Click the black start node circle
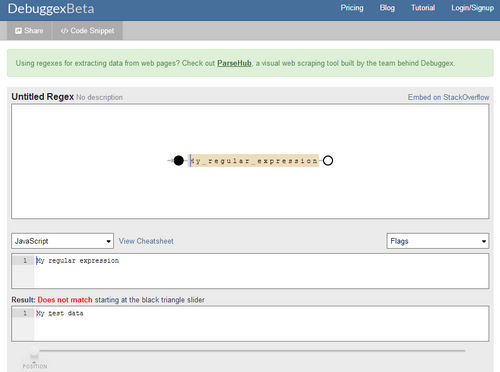The image size is (500, 372). [x=179, y=161]
